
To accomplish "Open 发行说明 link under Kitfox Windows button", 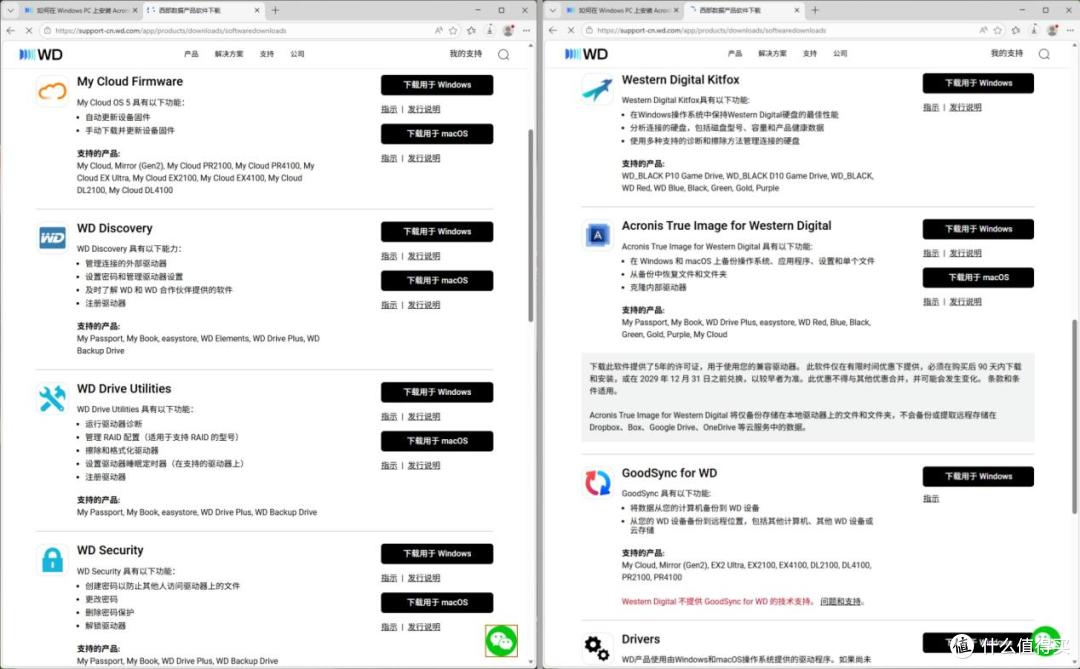I will 966,107.
